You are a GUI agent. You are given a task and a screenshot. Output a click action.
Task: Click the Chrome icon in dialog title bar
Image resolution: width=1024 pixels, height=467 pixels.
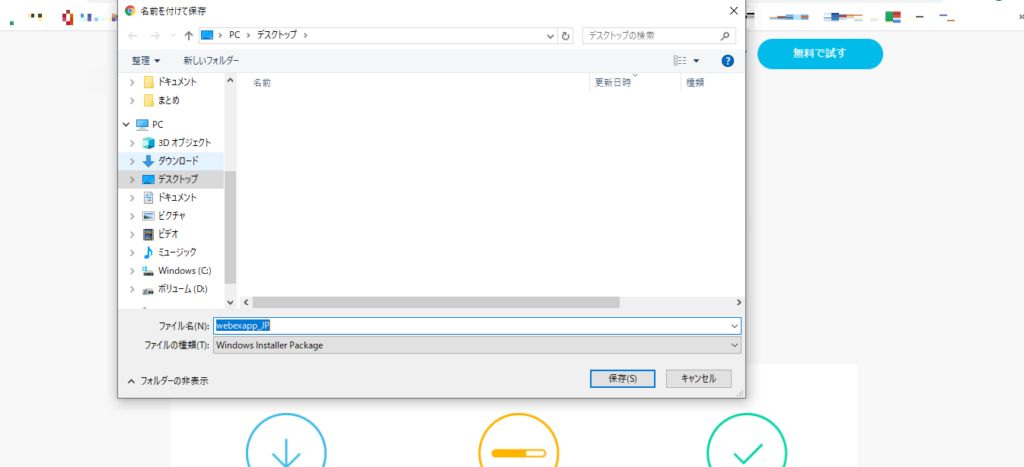(130, 10)
